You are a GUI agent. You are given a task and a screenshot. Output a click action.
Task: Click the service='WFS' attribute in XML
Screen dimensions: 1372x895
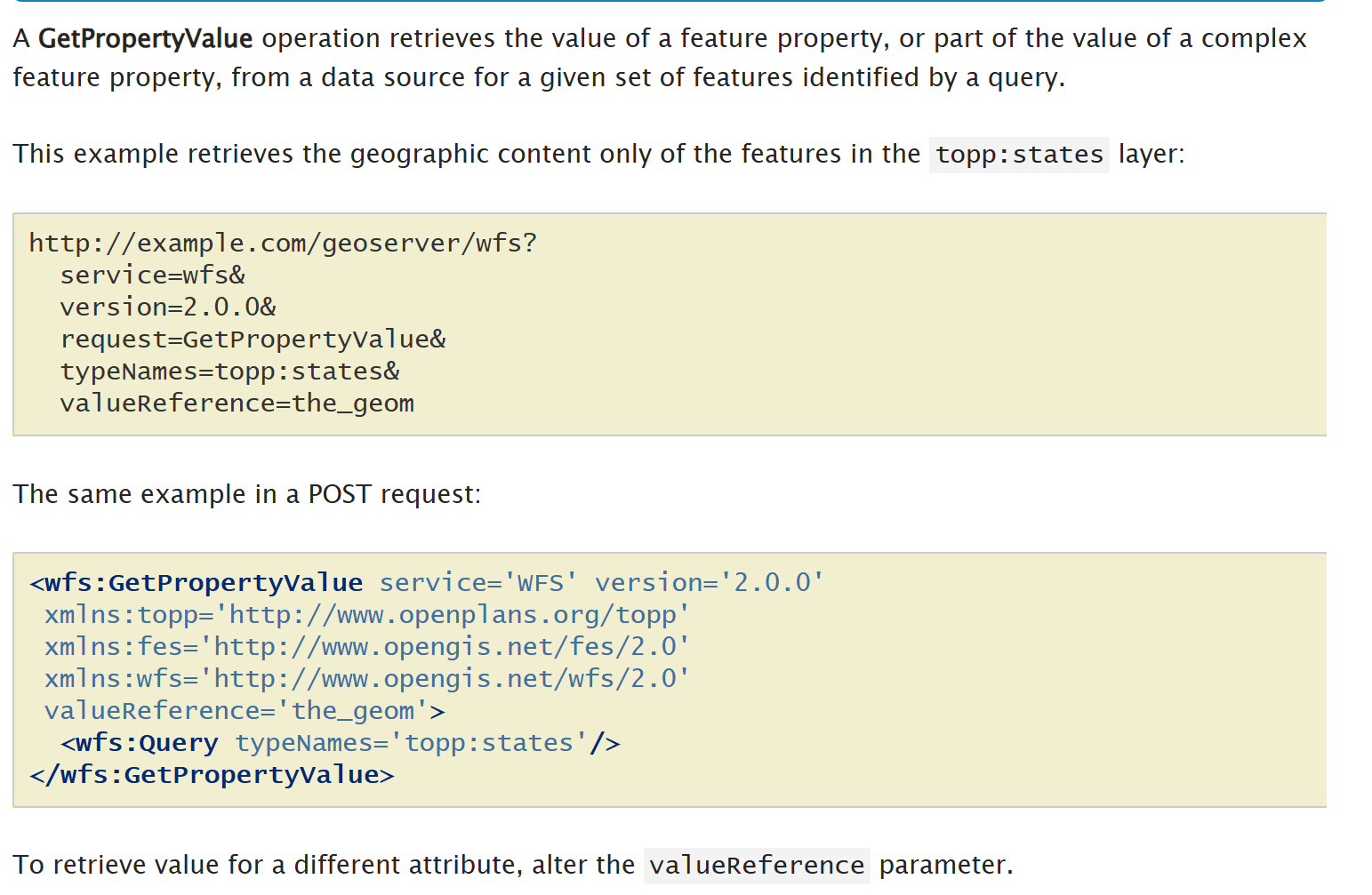click(x=478, y=583)
